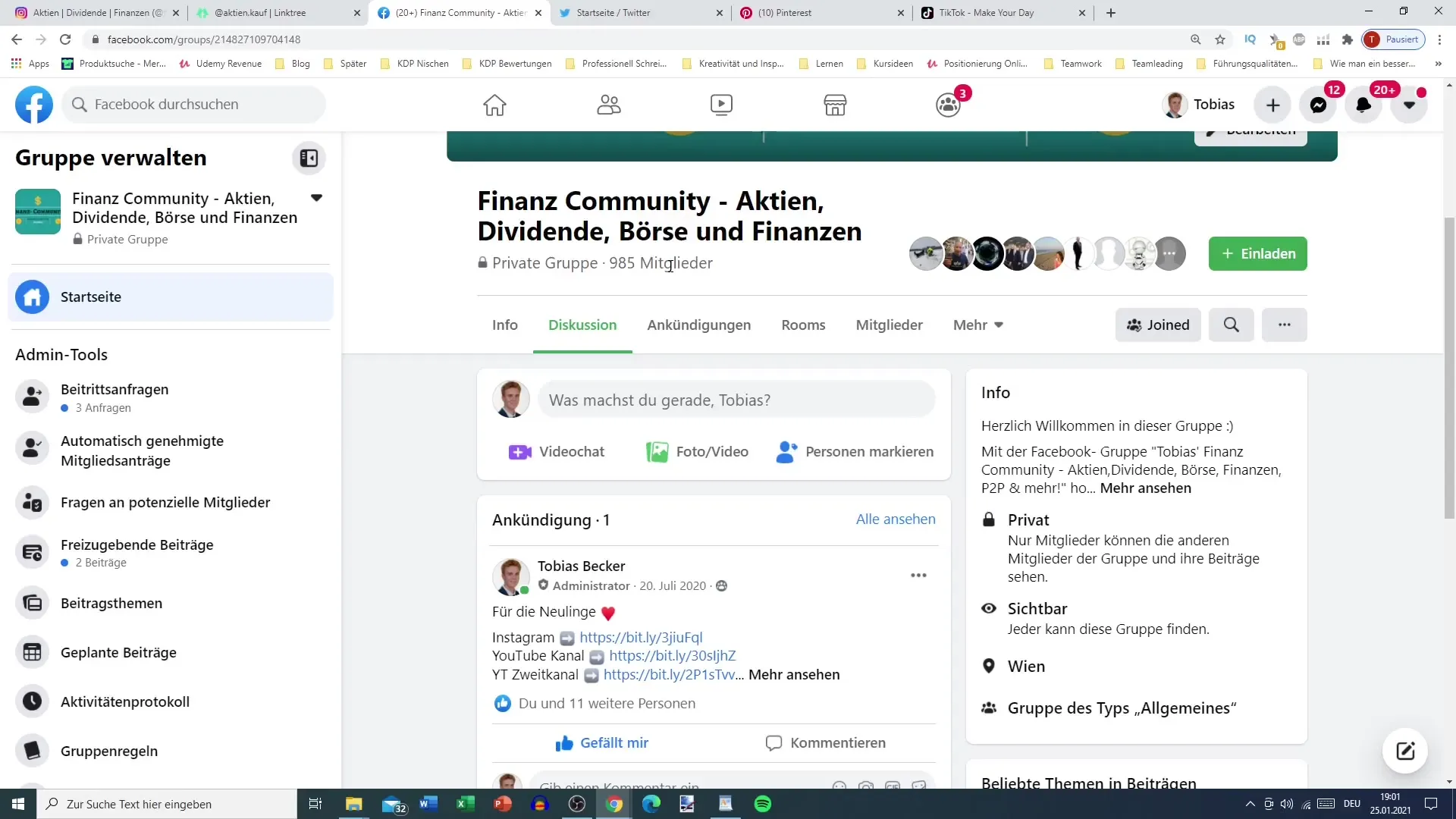
Task: Open the more member avatars bubble
Action: [1169, 253]
